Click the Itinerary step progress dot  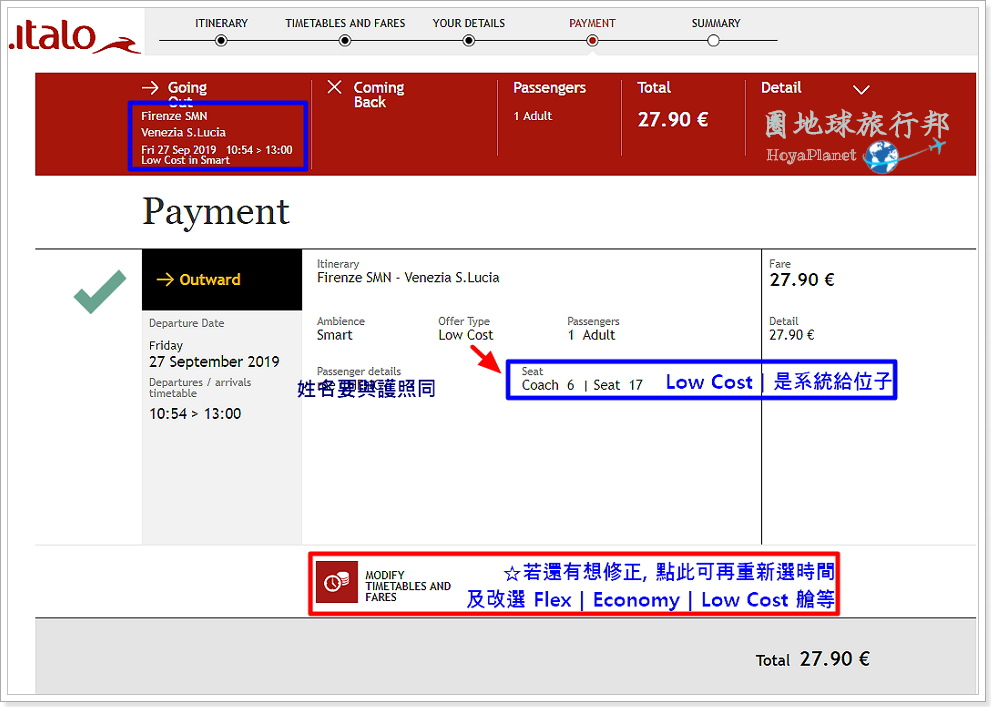point(221,40)
